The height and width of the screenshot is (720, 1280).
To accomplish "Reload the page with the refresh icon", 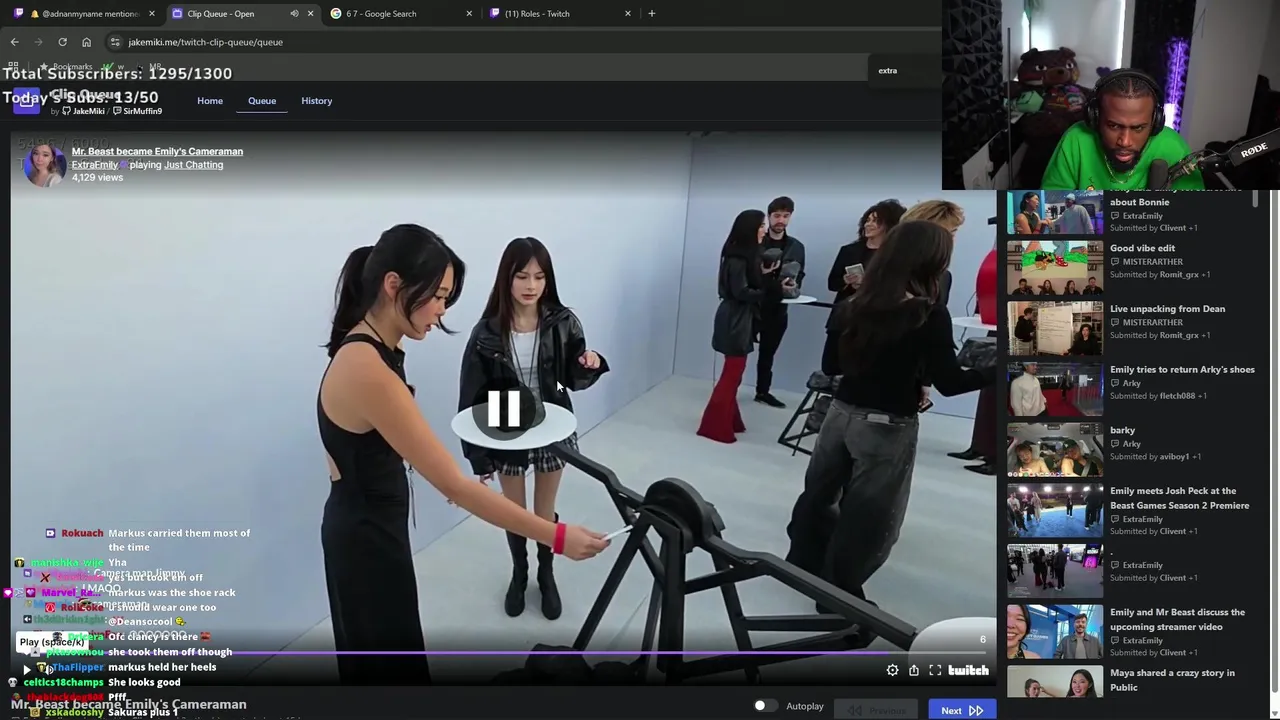I will tap(62, 42).
